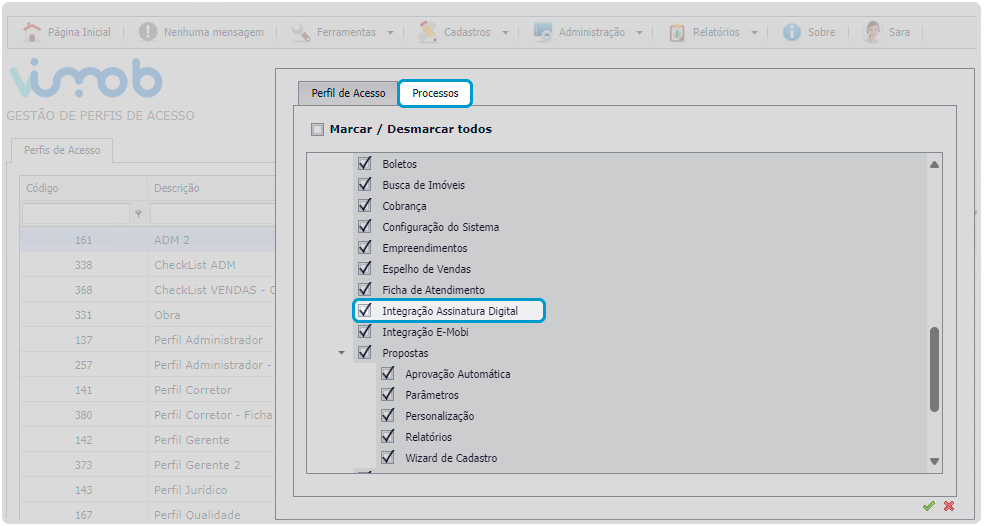Uncheck the Empreendimentos checkbox

tap(365, 247)
